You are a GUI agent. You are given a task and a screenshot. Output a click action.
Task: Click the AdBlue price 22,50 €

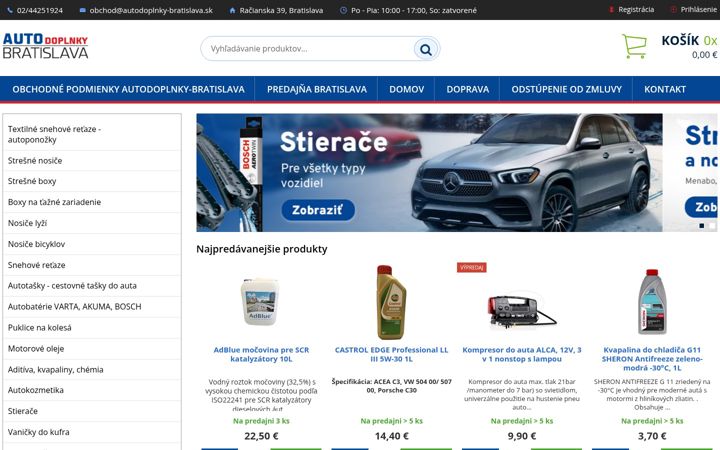pyautogui.click(x=261, y=436)
